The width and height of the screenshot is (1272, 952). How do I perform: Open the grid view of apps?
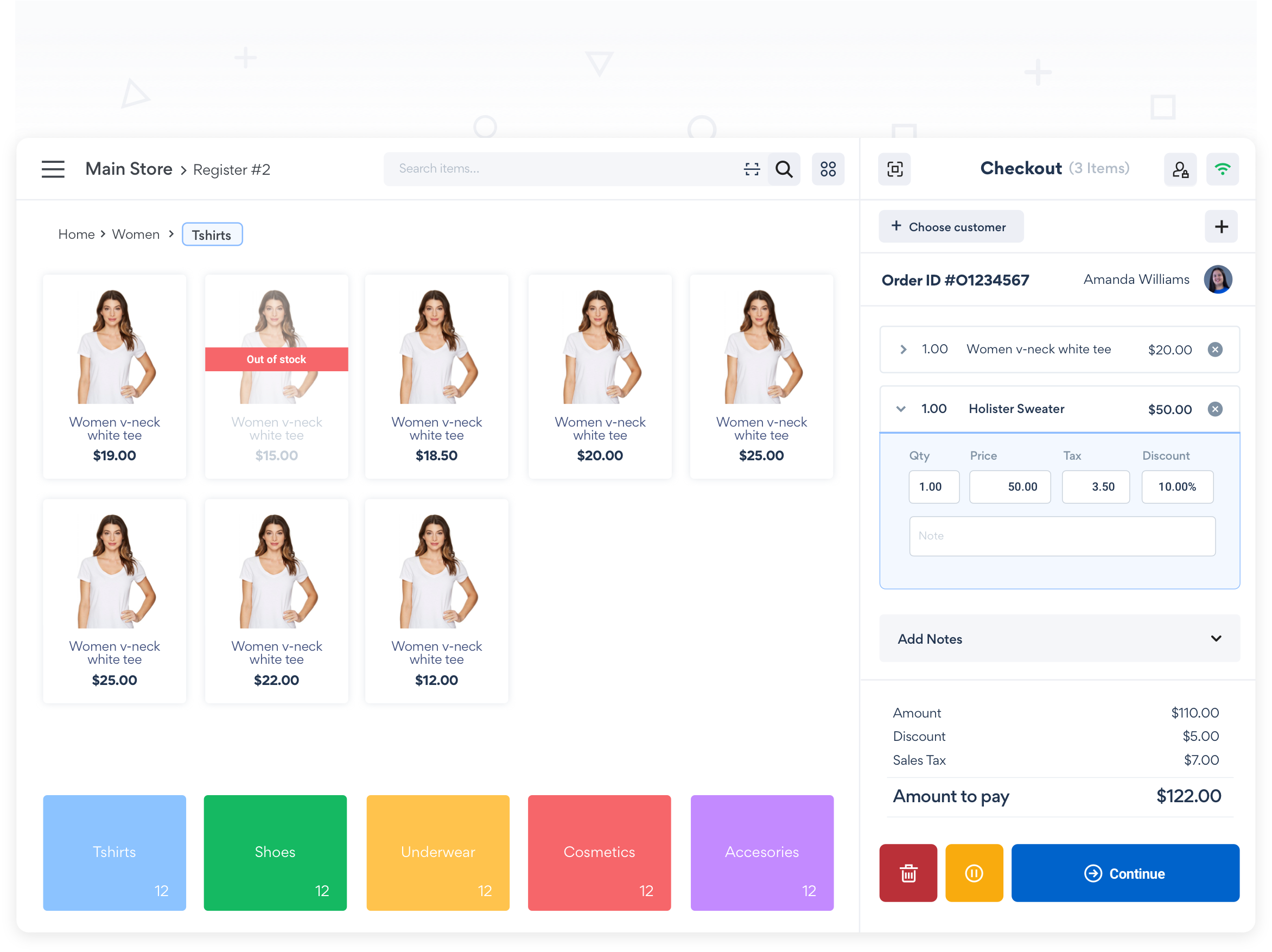click(828, 169)
